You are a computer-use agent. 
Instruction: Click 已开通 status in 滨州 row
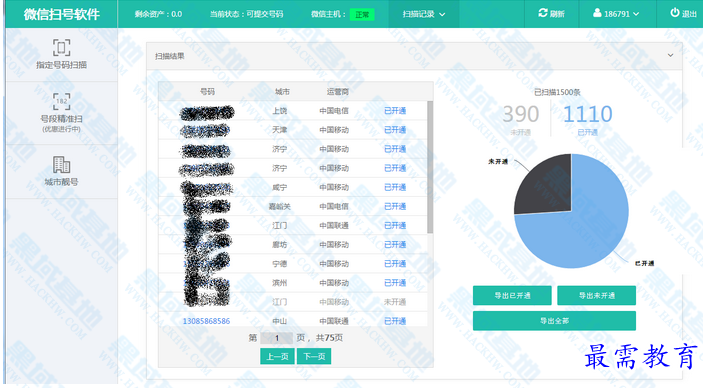coord(395,283)
